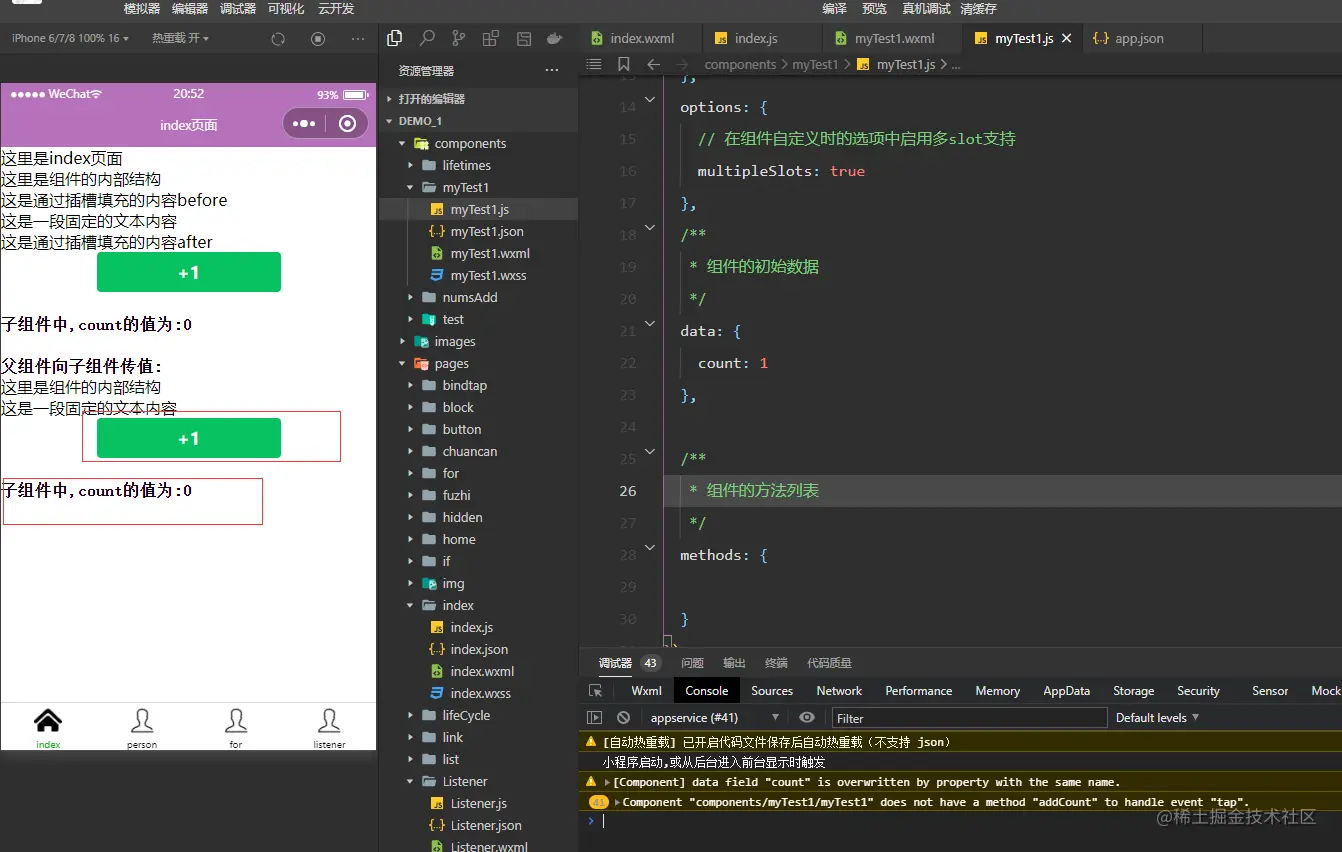
Task: Clear console with the ban icon
Action: tap(623, 718)
